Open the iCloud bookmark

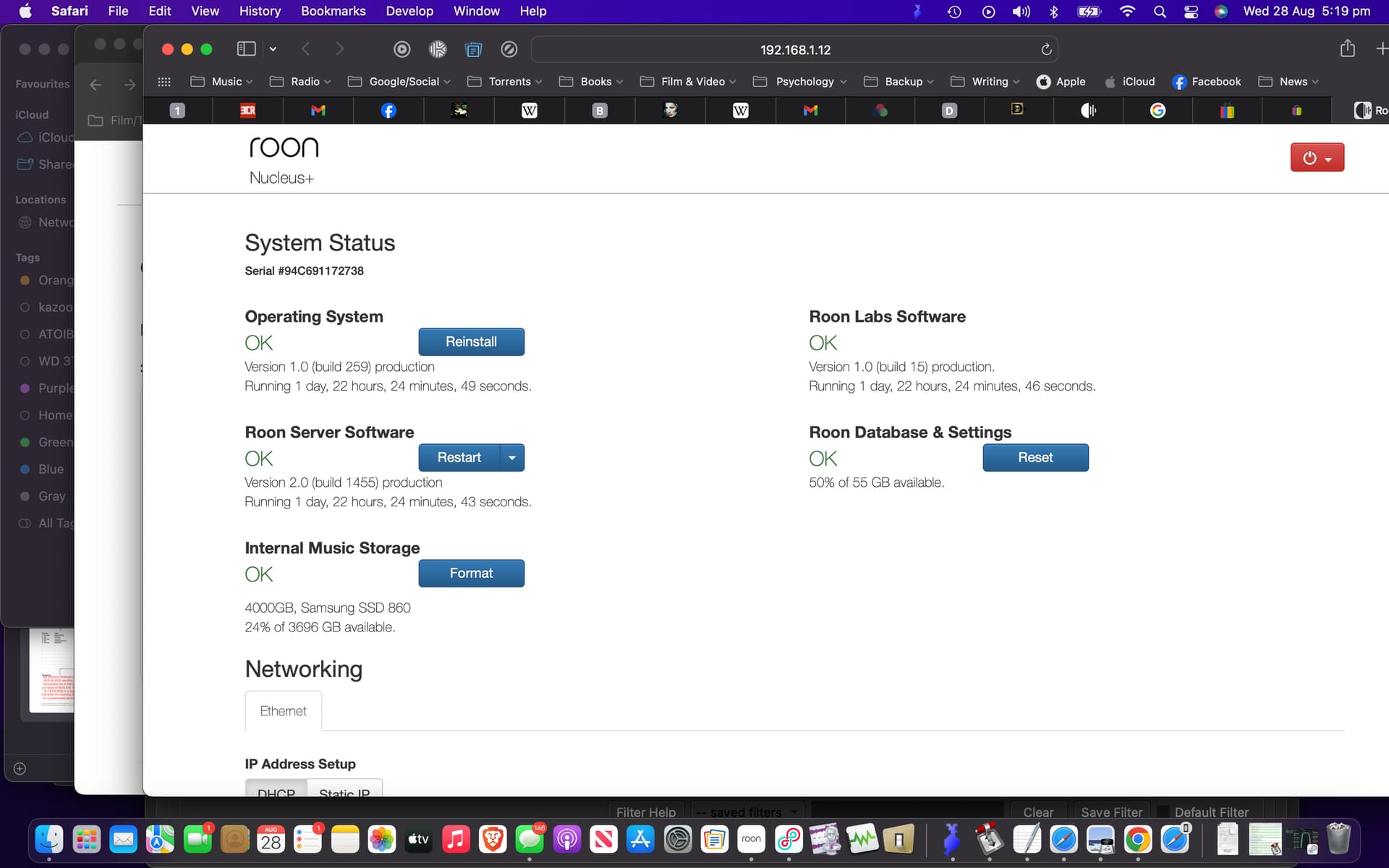click(x=1129, y=82)
